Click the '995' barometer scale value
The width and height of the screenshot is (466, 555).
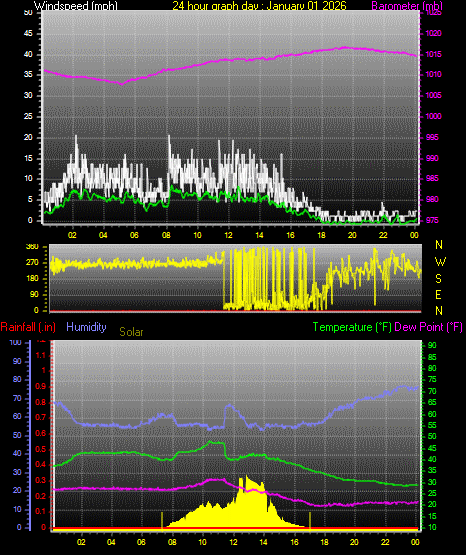pos(432,137)
